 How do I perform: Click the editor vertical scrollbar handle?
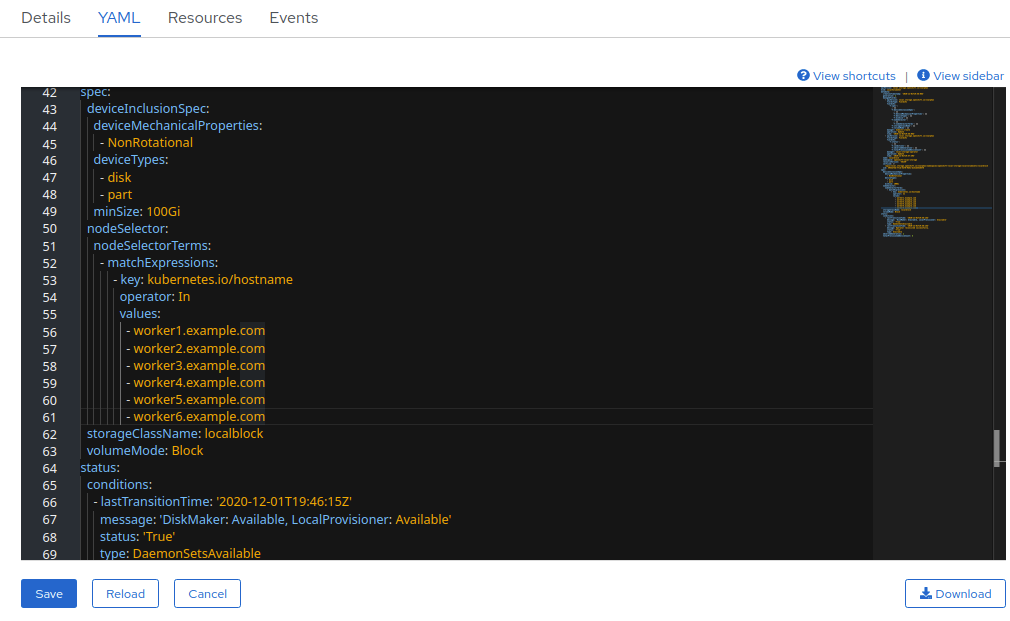[x=997, y=448]
